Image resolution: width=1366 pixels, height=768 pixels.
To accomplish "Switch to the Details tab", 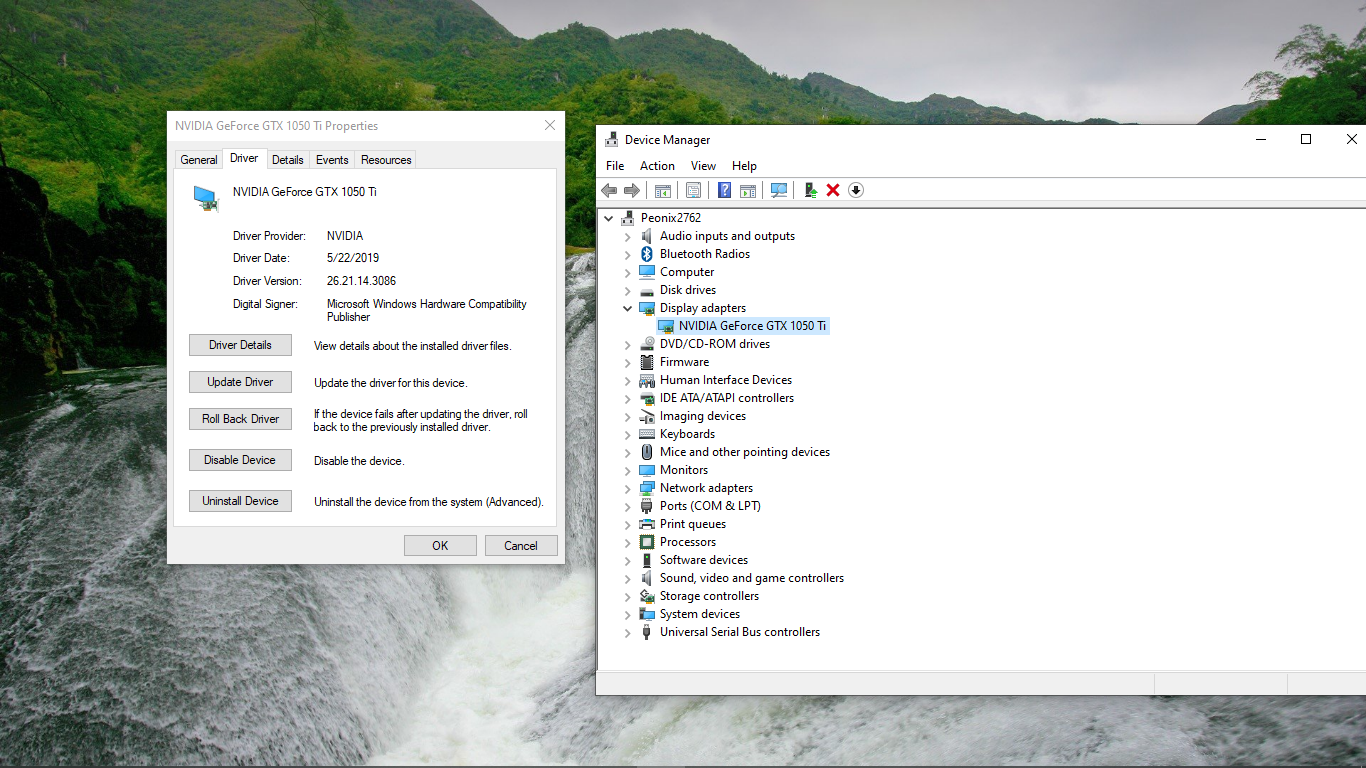I will (288, 160).
